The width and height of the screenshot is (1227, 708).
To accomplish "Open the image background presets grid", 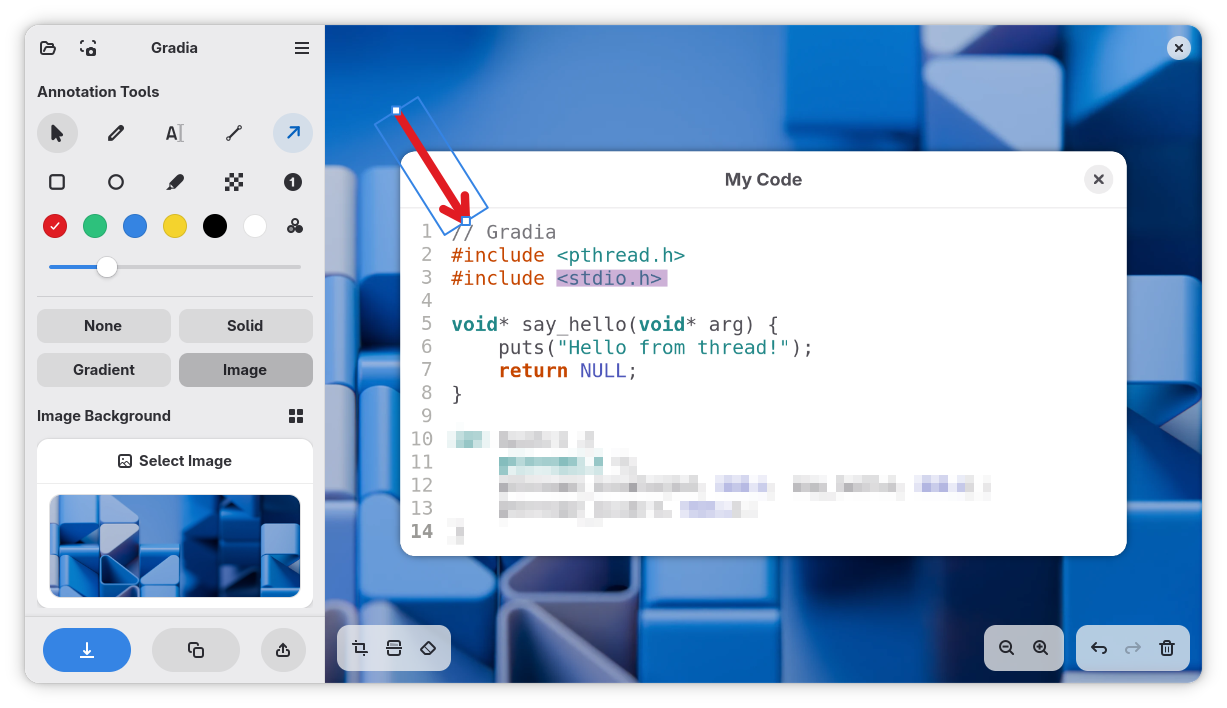I will (296, 416).
